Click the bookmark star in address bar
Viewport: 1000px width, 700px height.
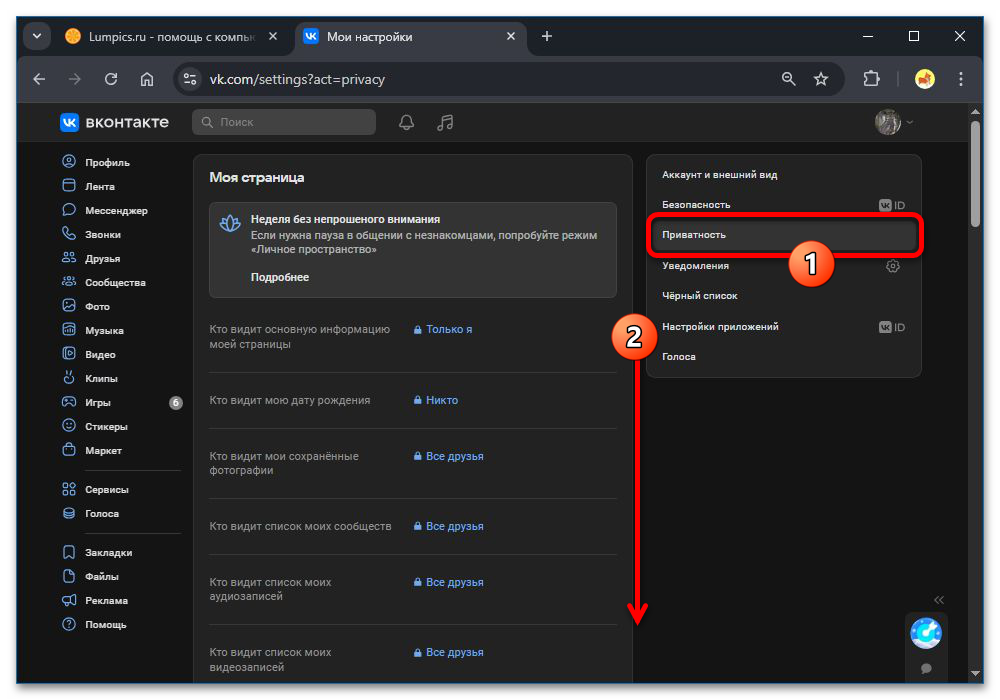(x=821, y=79)
